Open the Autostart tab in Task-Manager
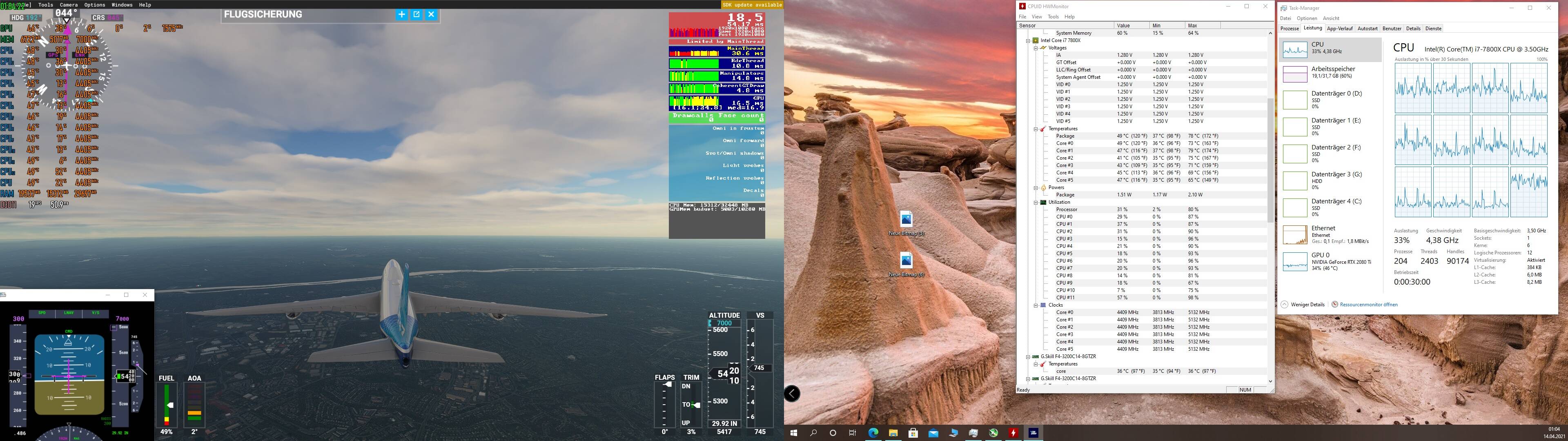Screen dimensions: 1568x441 [1367, 29]
